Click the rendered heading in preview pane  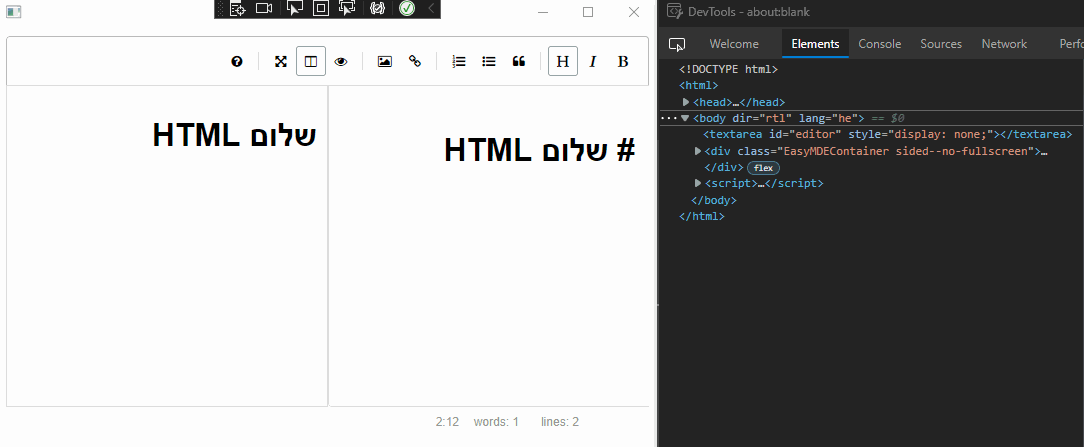(234, 135)
